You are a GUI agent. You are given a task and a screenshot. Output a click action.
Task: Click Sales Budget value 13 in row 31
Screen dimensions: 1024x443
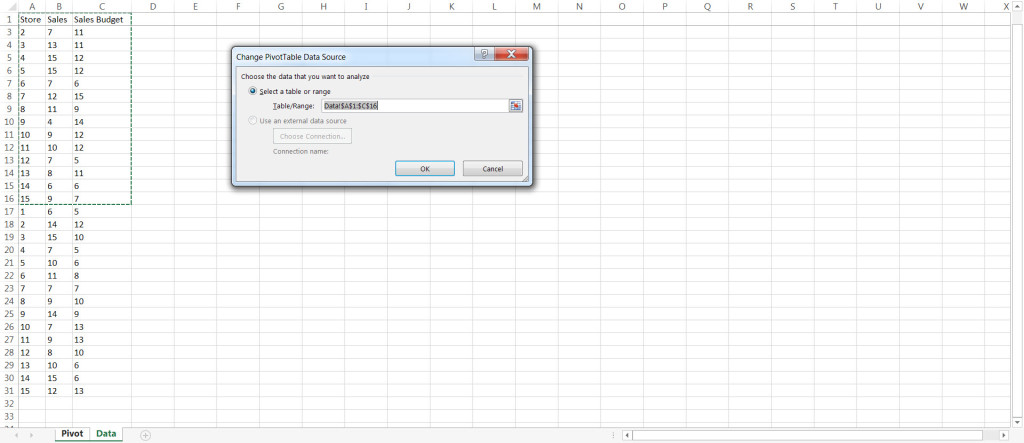click(101, 391)
